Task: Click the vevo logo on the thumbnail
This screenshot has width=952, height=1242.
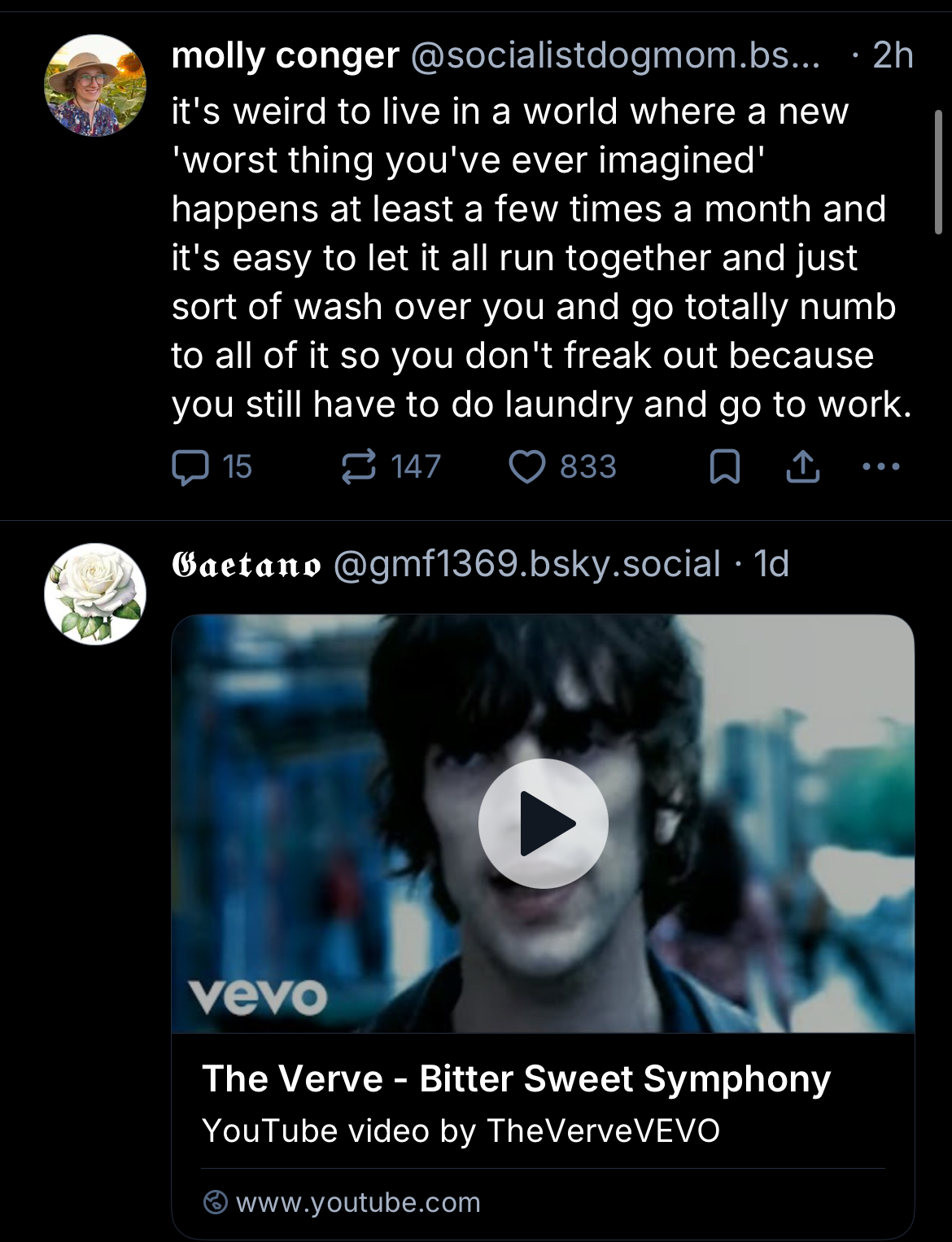Action: [x=257, y=996]
